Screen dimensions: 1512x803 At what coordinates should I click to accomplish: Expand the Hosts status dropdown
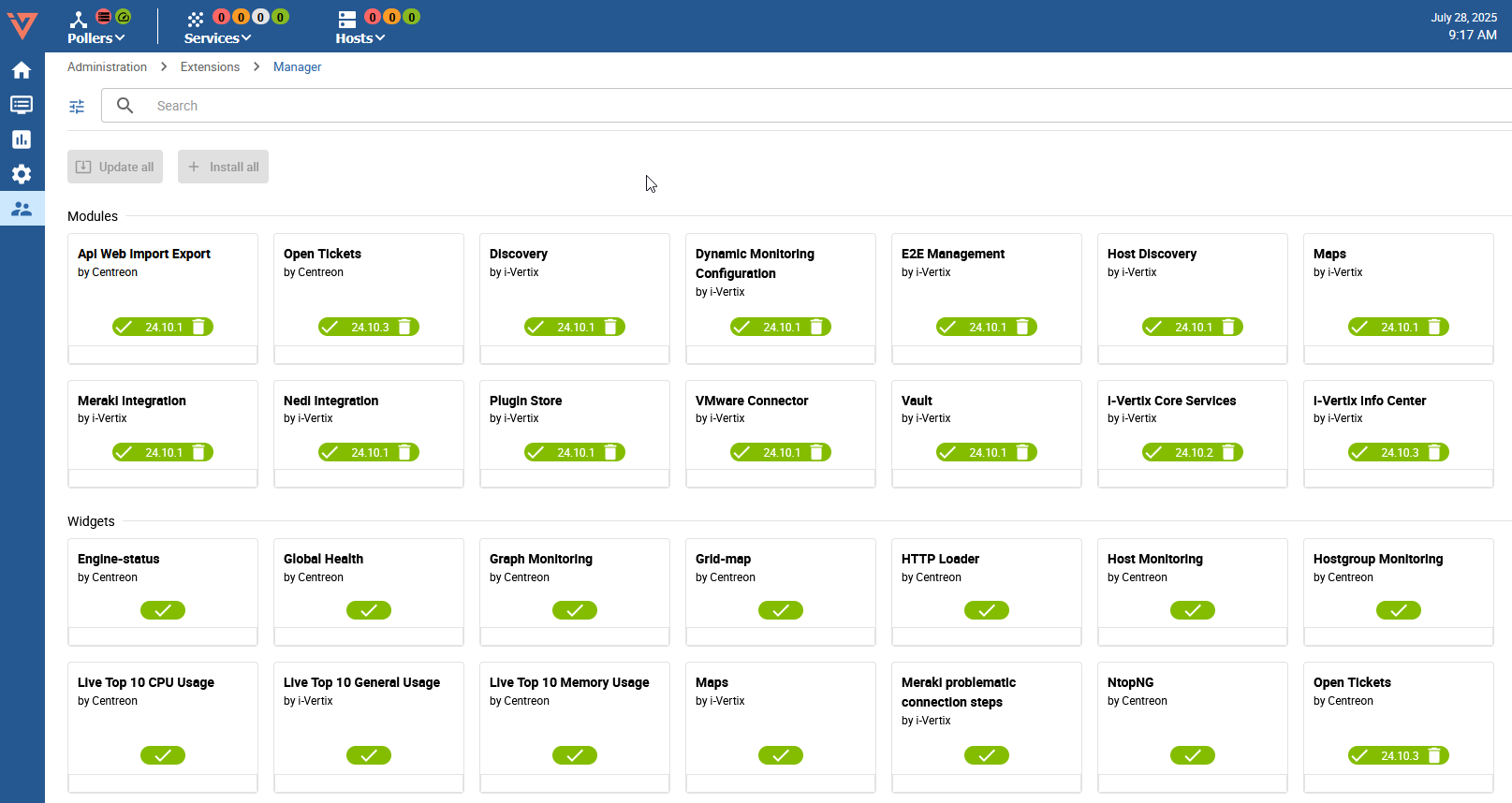coord(360,38)
